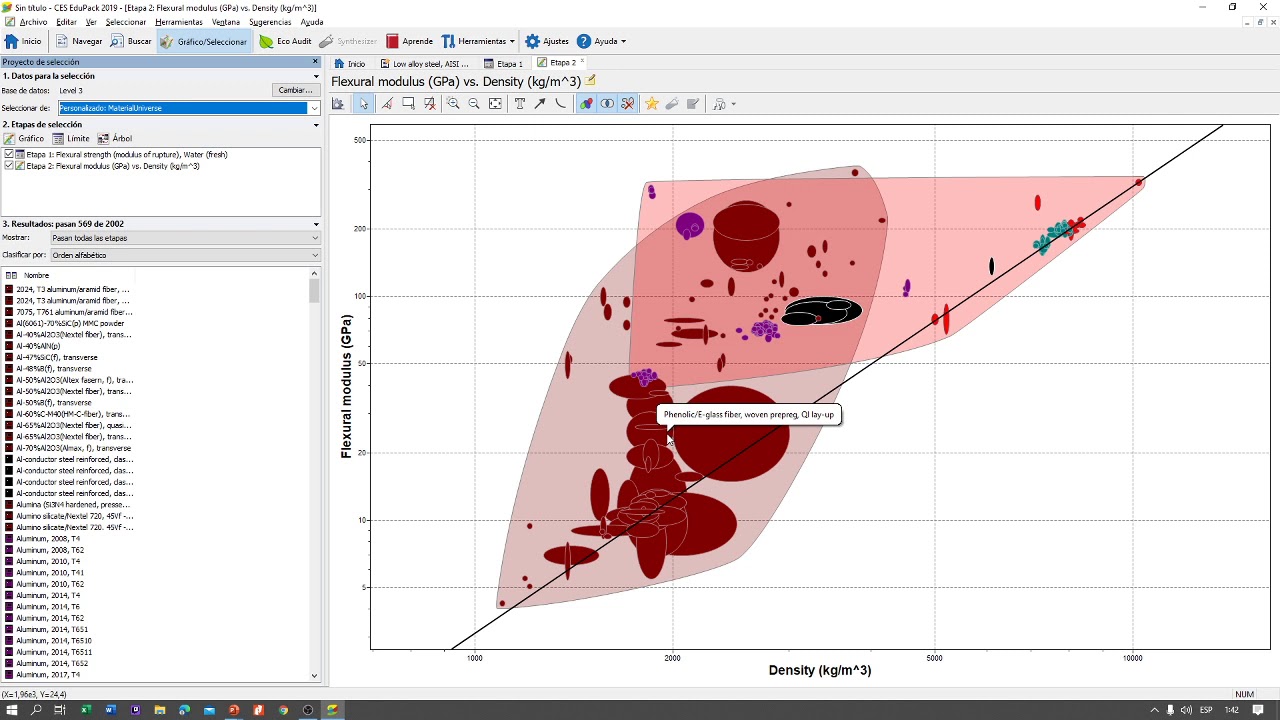Choose the box selection tool
The width and height of the screenshot is (1280, 720).
click(x=409, y=104)
